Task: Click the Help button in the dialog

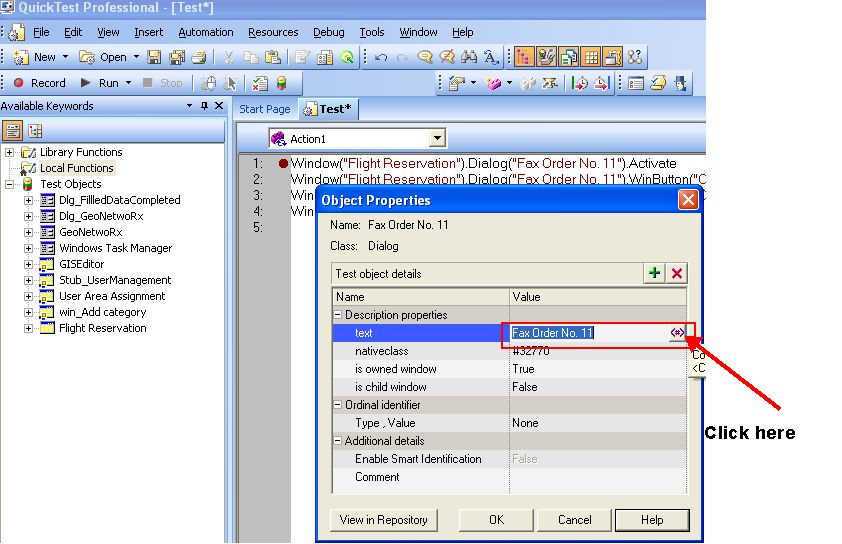Action: (x=652, y=520)
